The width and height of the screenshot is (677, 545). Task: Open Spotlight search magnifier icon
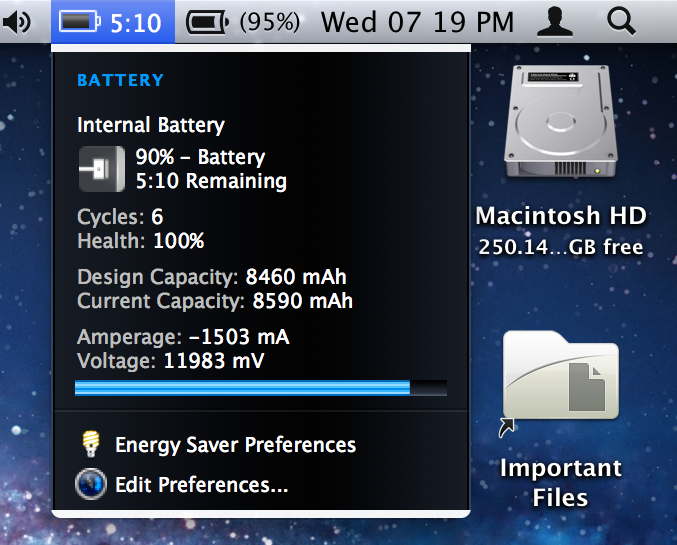click(x=621, y=22)
